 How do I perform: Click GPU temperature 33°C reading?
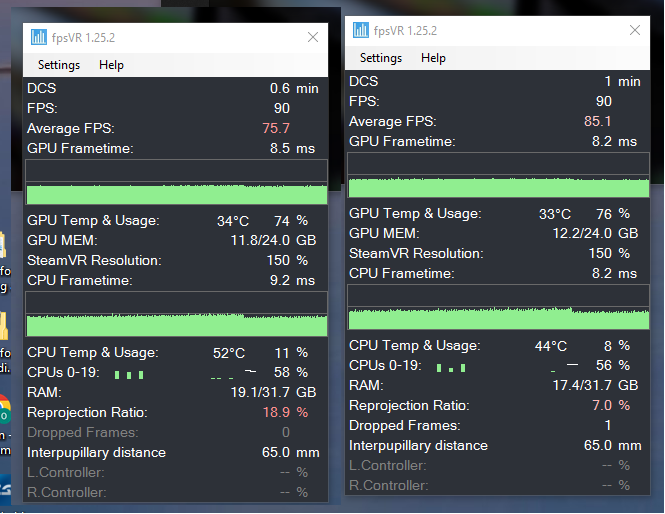click(x=555, y=214)
